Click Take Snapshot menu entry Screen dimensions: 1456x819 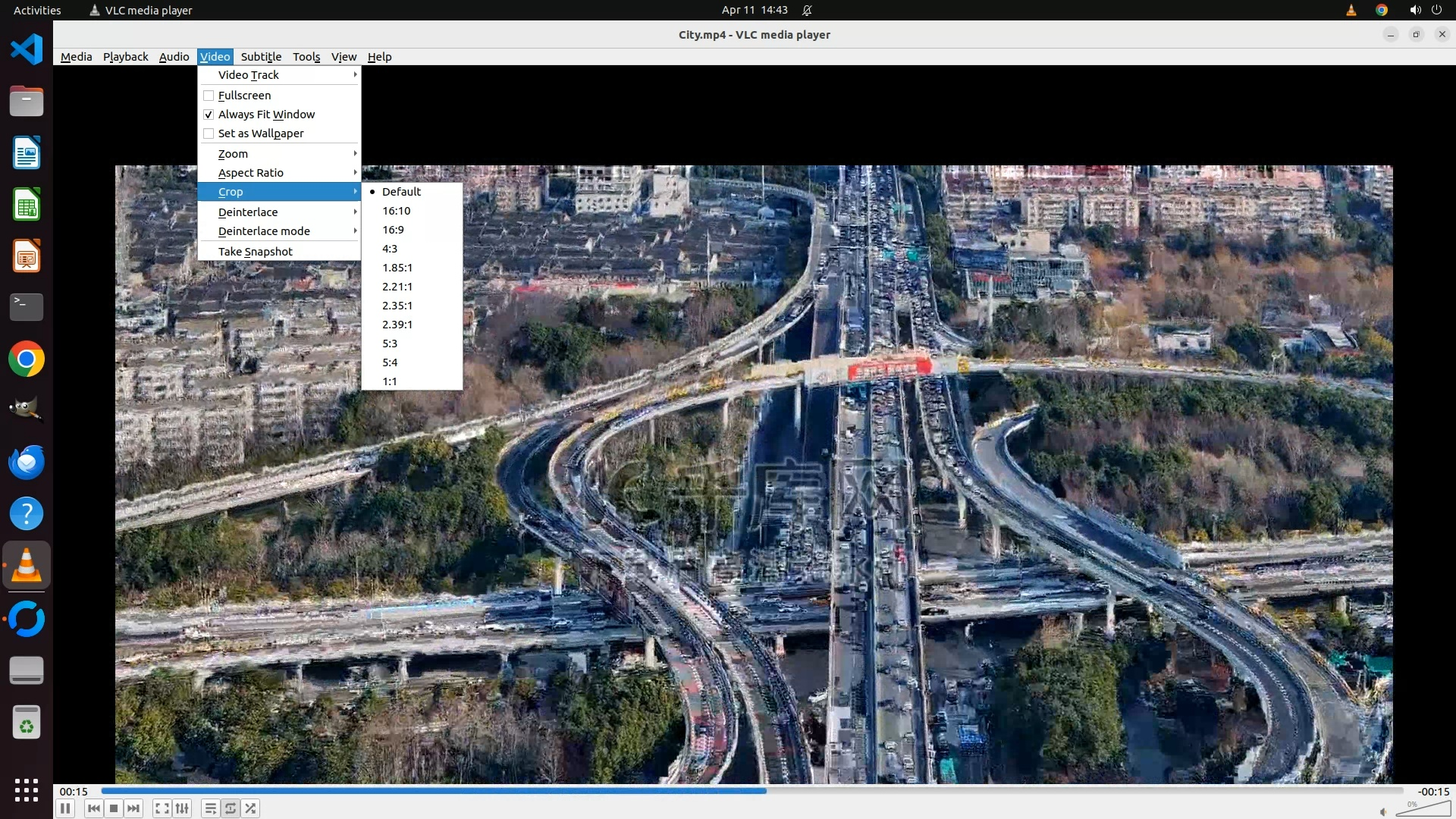point(256,252)
